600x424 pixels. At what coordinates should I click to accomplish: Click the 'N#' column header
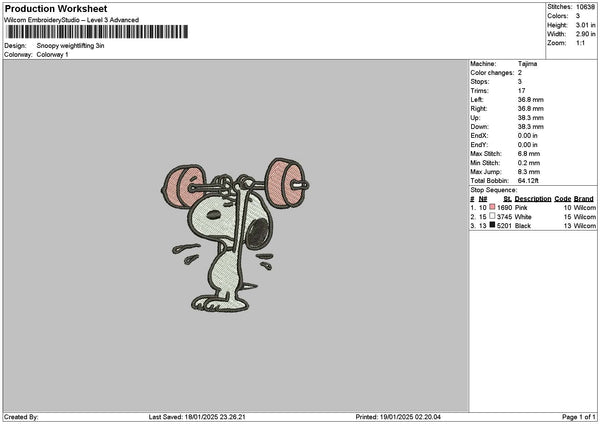click(483, 199)
